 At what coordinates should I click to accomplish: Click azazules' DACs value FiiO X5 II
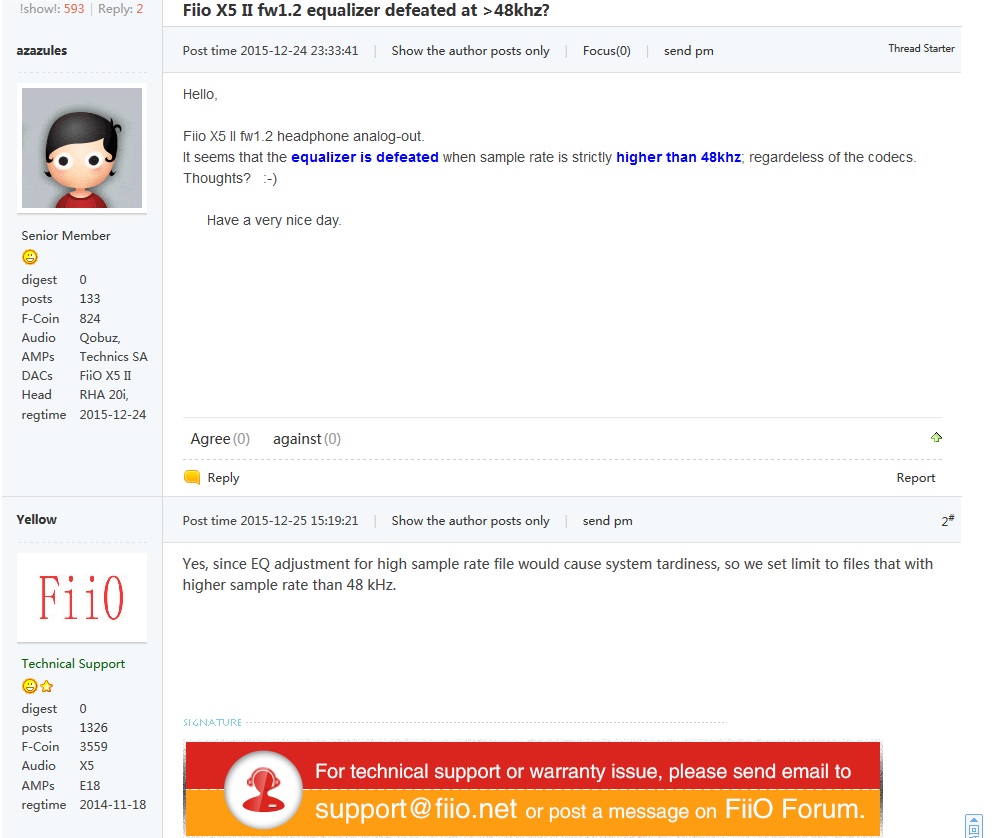[105, 375]
